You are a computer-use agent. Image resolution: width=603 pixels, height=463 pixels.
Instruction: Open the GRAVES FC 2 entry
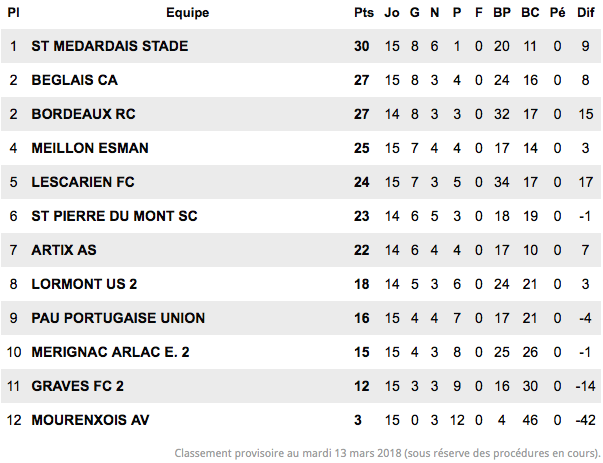tap(78, 386)
